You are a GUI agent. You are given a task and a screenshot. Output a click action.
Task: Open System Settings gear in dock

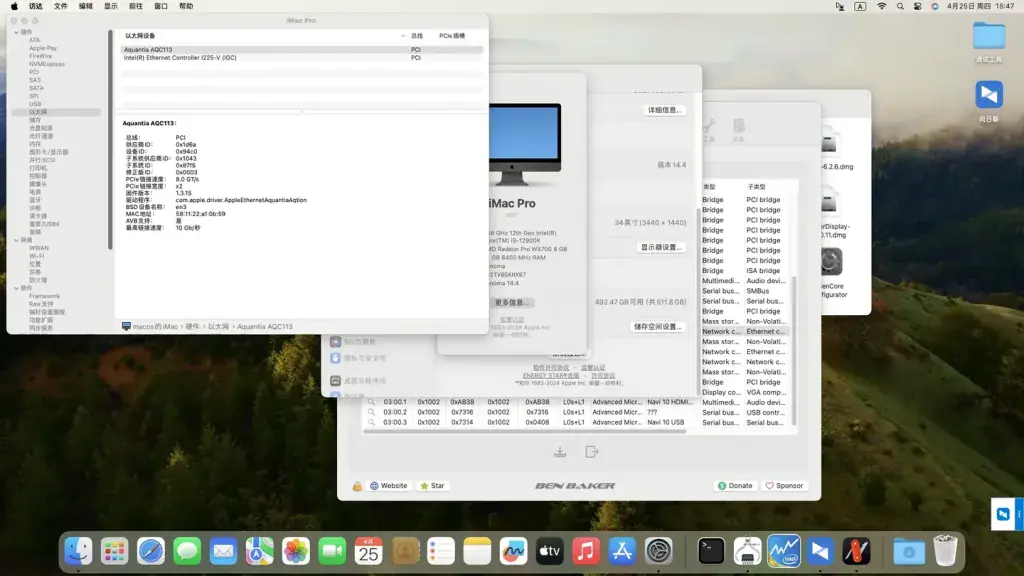click(x=658, y=552)
